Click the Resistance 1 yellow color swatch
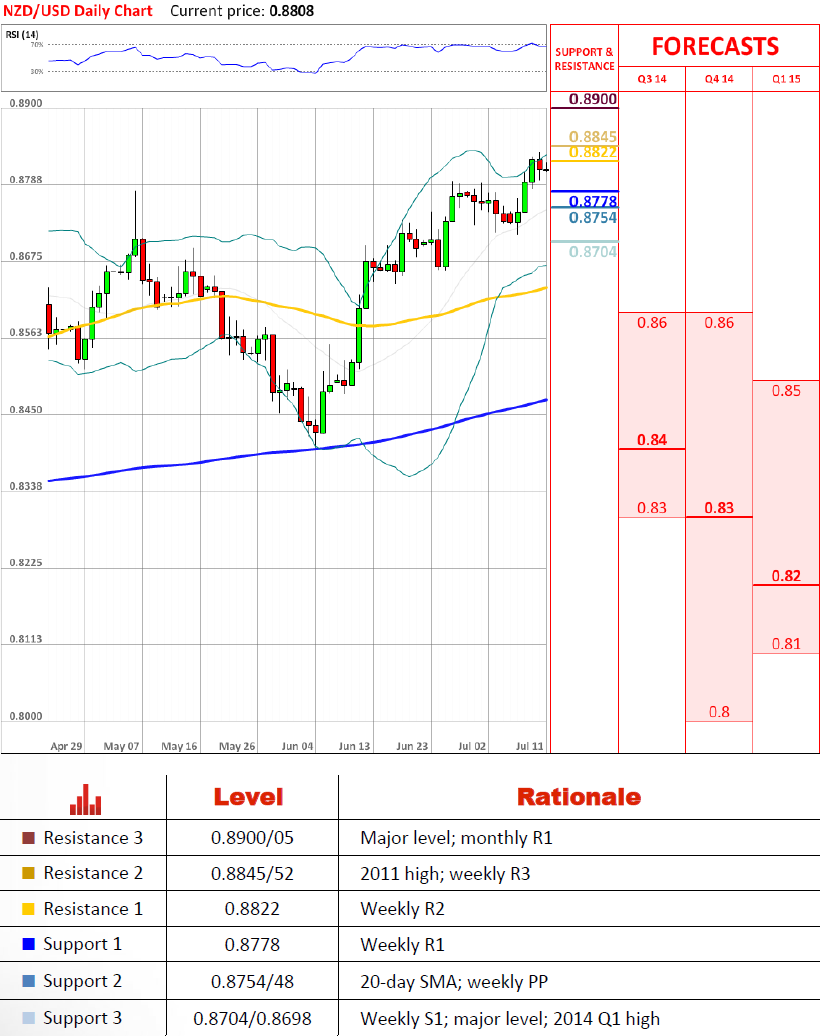Screen dimensions: 820x1036 point(28,909)
